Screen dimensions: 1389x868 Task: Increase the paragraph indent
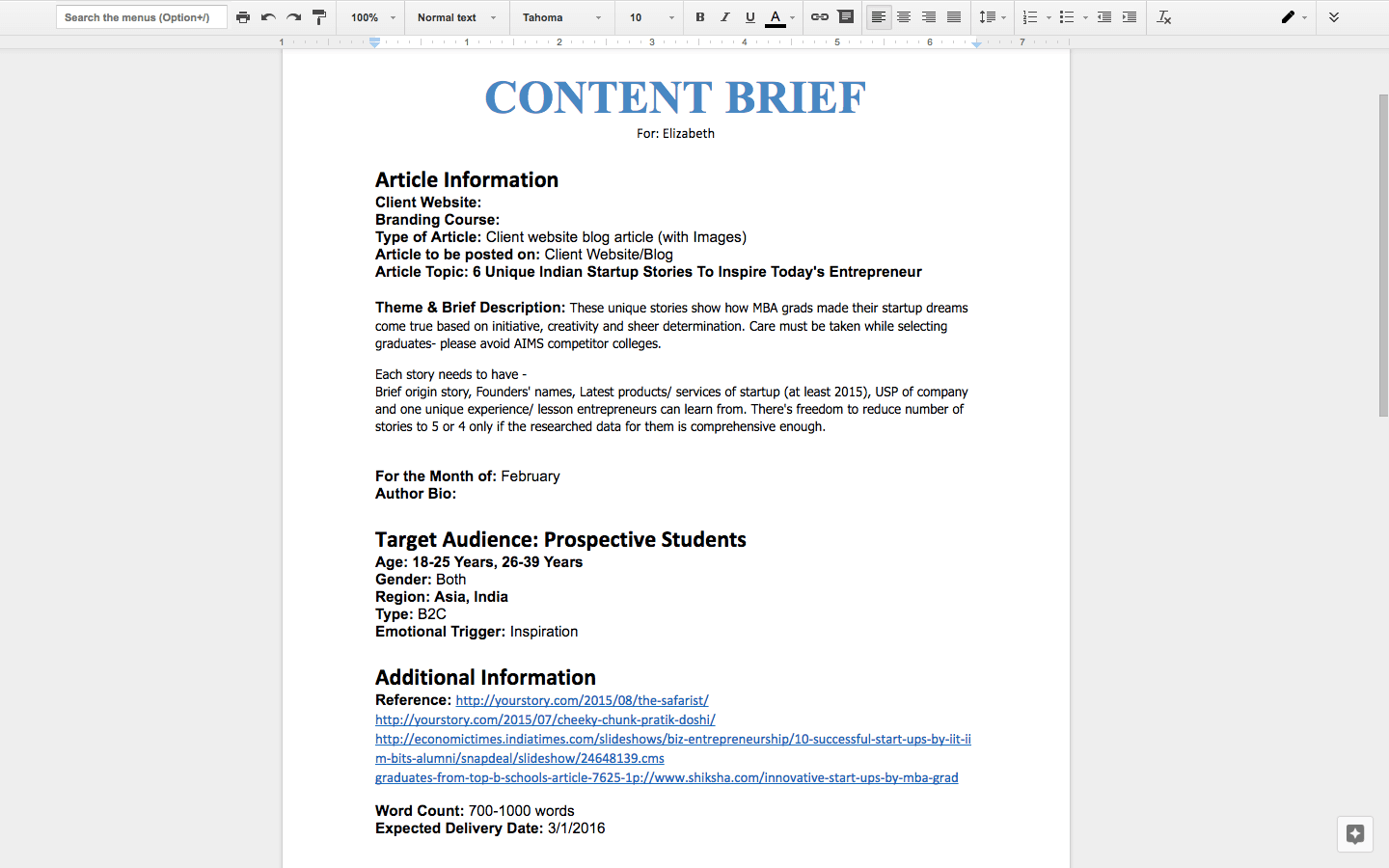[x=1130, y=17]
